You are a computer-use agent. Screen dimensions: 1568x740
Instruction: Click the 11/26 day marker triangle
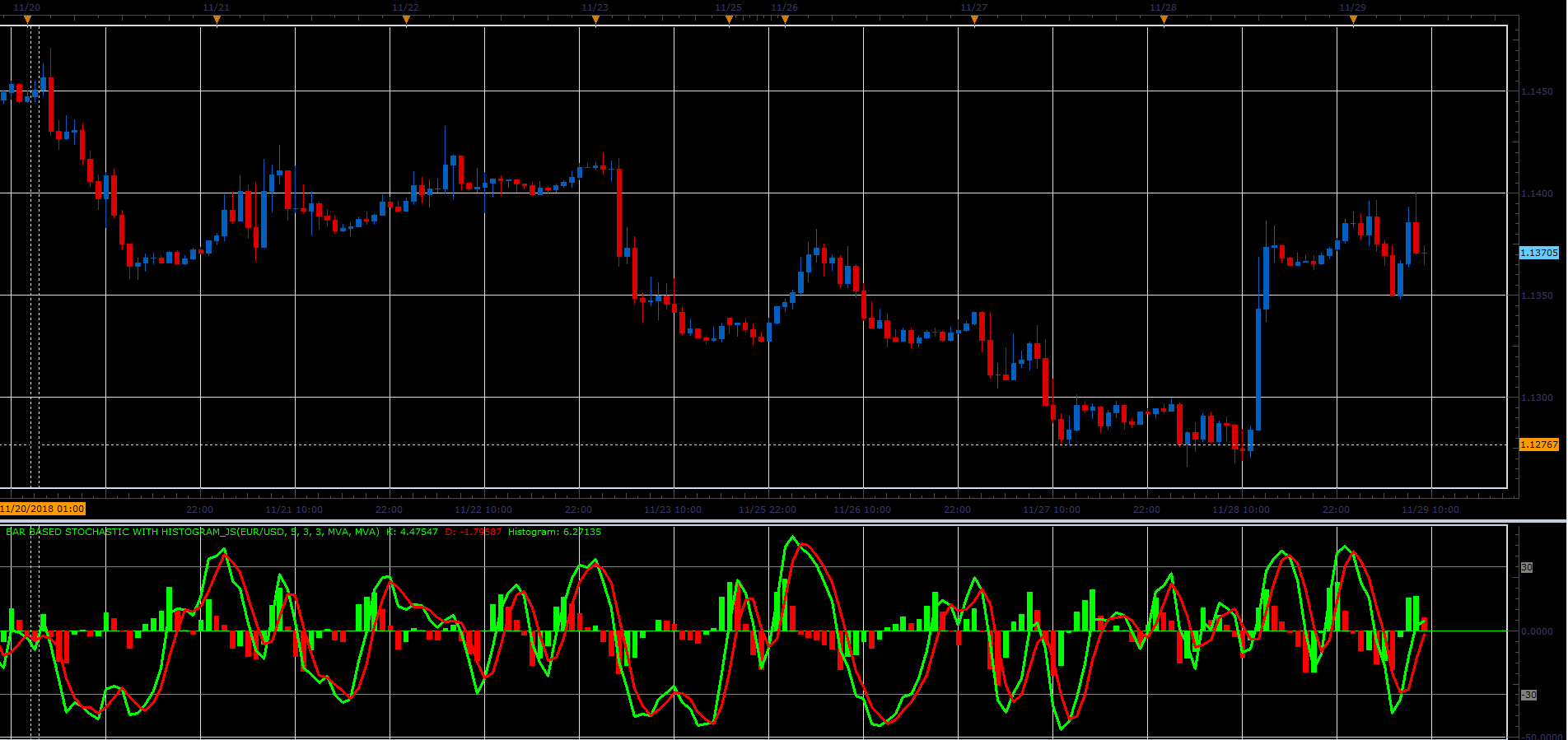pyautogui.click(x=785, y=20)
